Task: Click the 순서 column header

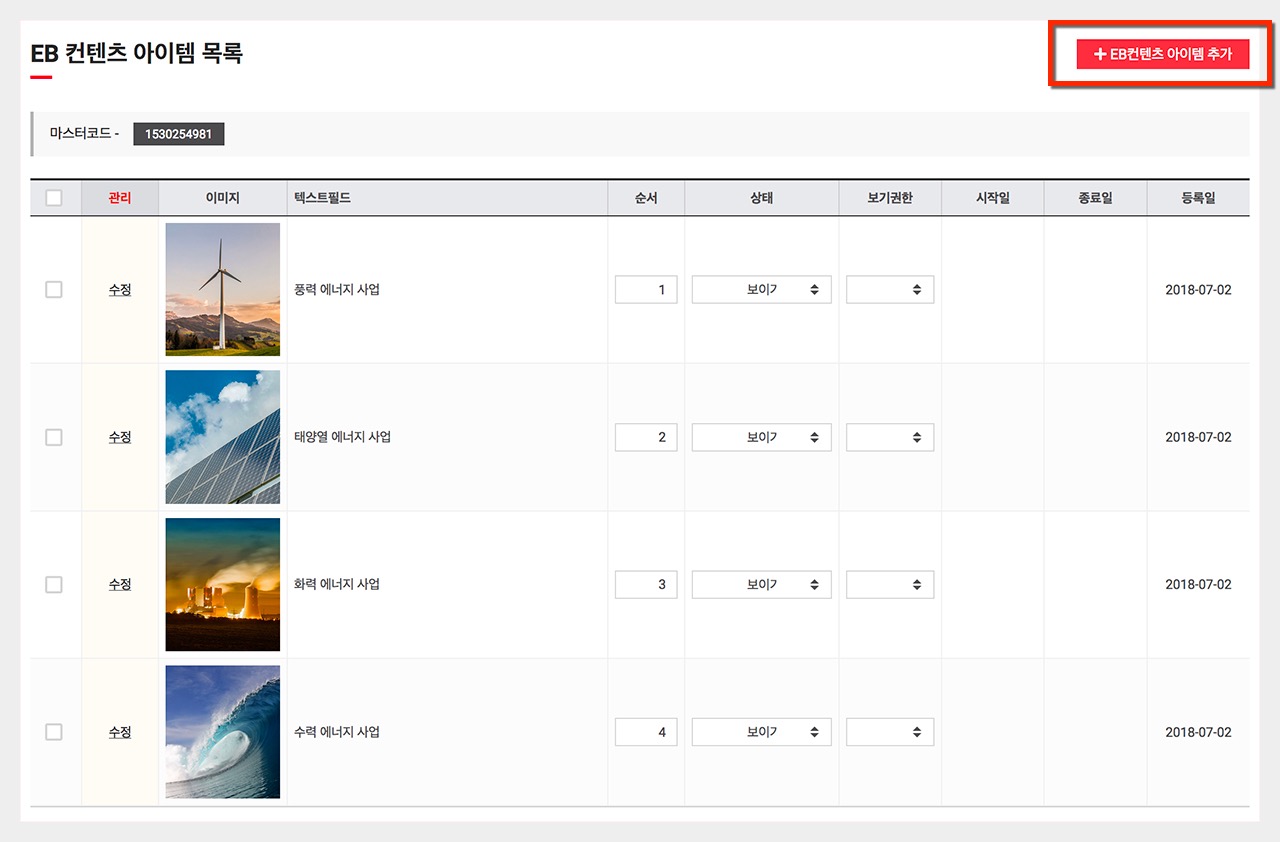Action: coord(646,198)
